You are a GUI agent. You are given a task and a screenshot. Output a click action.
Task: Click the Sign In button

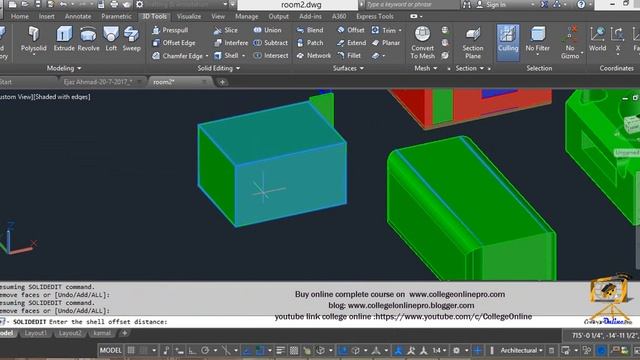492,4
